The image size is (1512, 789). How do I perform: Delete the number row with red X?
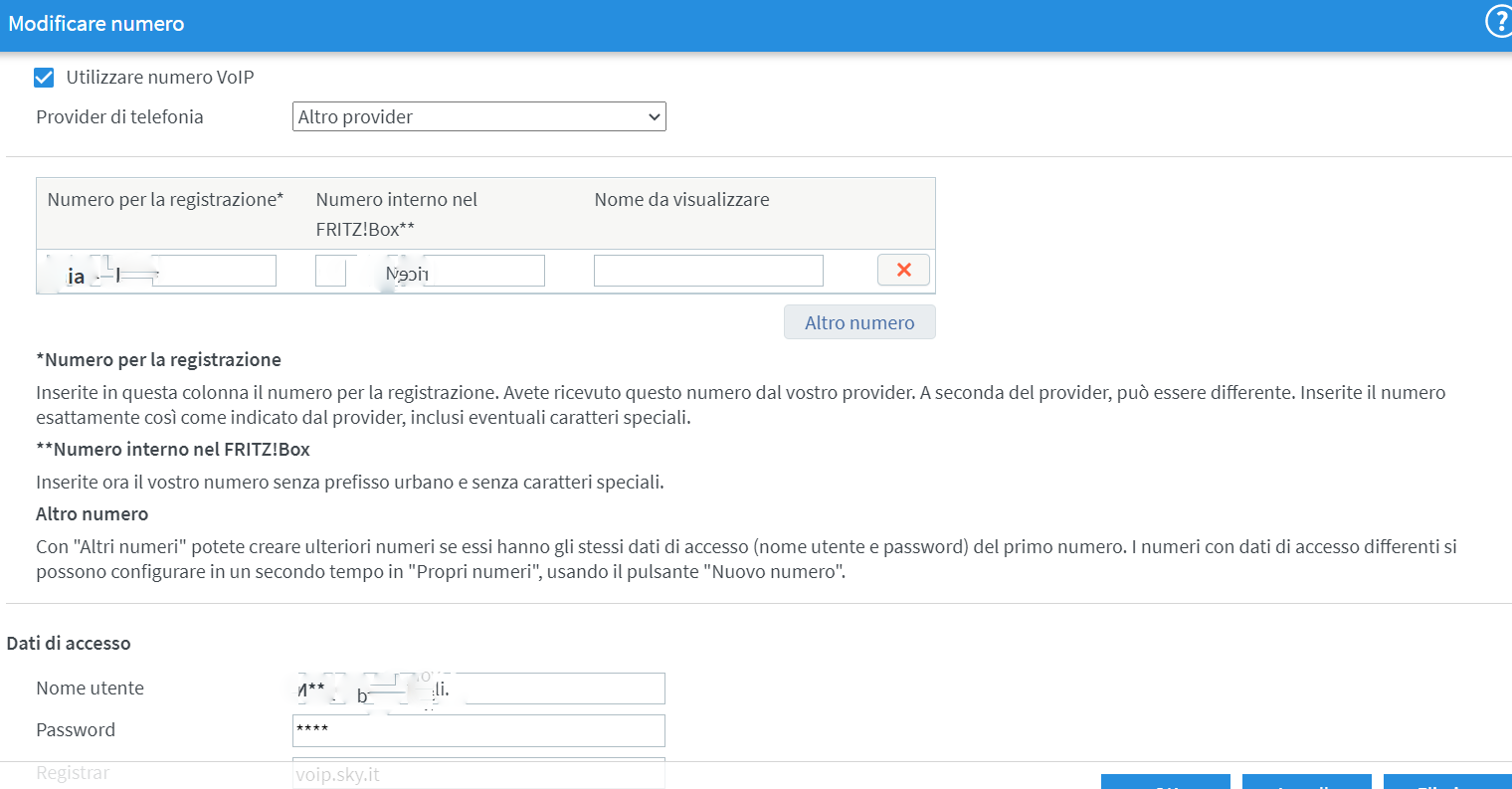[903, 270]
